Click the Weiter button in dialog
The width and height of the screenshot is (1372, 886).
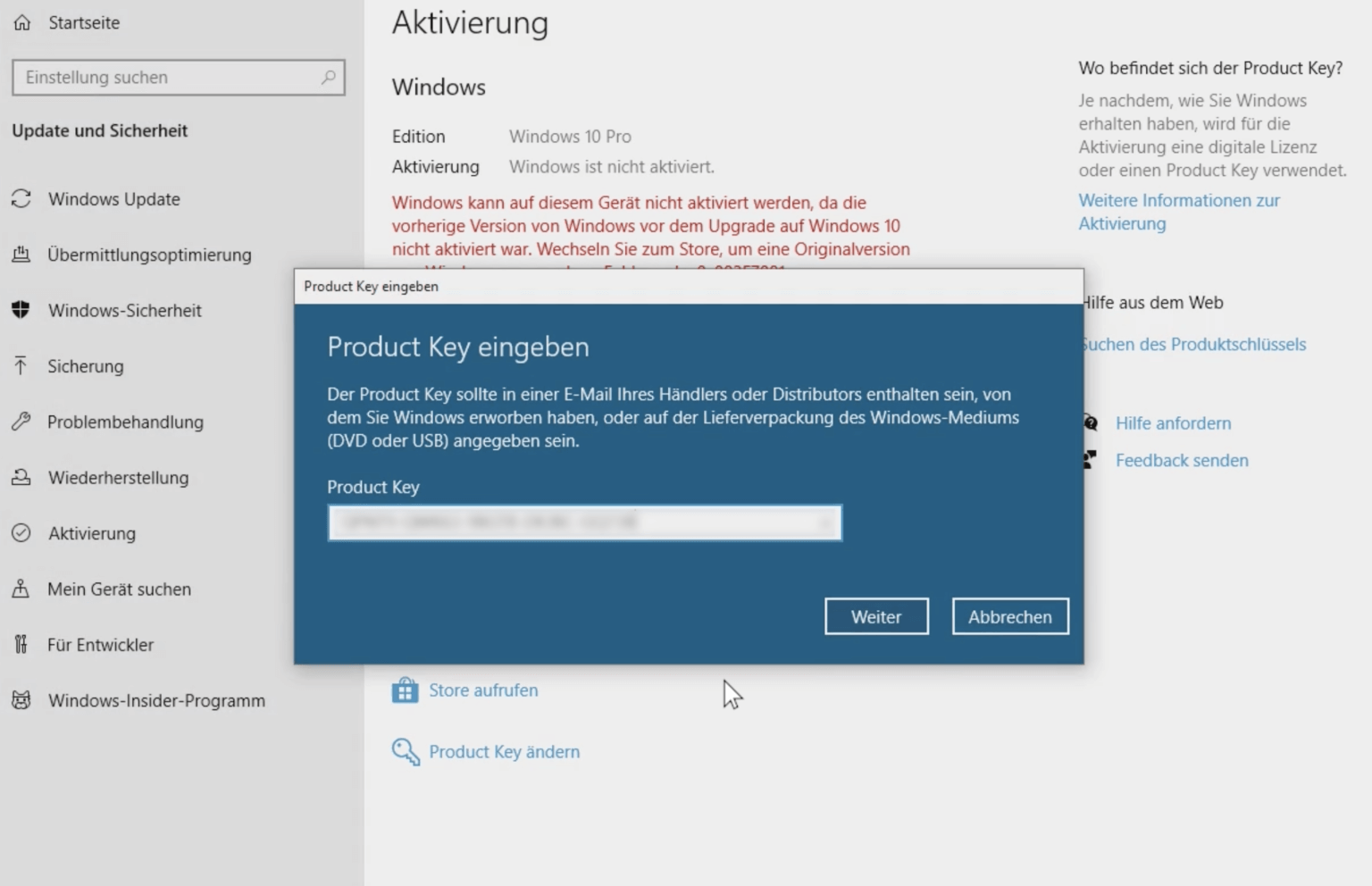tap(876, 616)
